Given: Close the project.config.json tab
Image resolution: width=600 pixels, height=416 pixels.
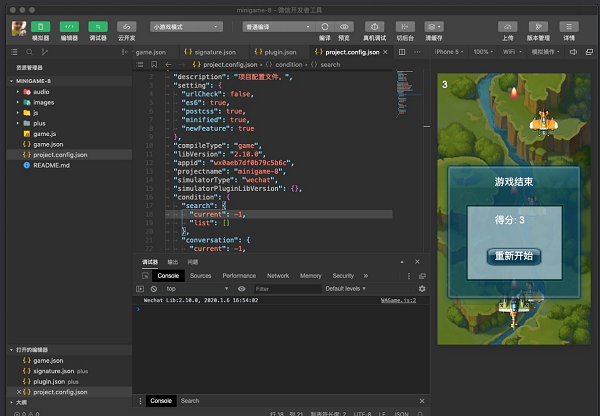Looking at the screenshot, I should (x=385, y=52).
